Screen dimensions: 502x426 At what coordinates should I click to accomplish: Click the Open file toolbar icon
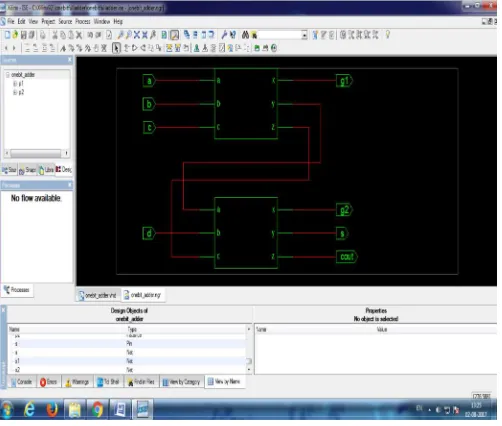[15, 35]
